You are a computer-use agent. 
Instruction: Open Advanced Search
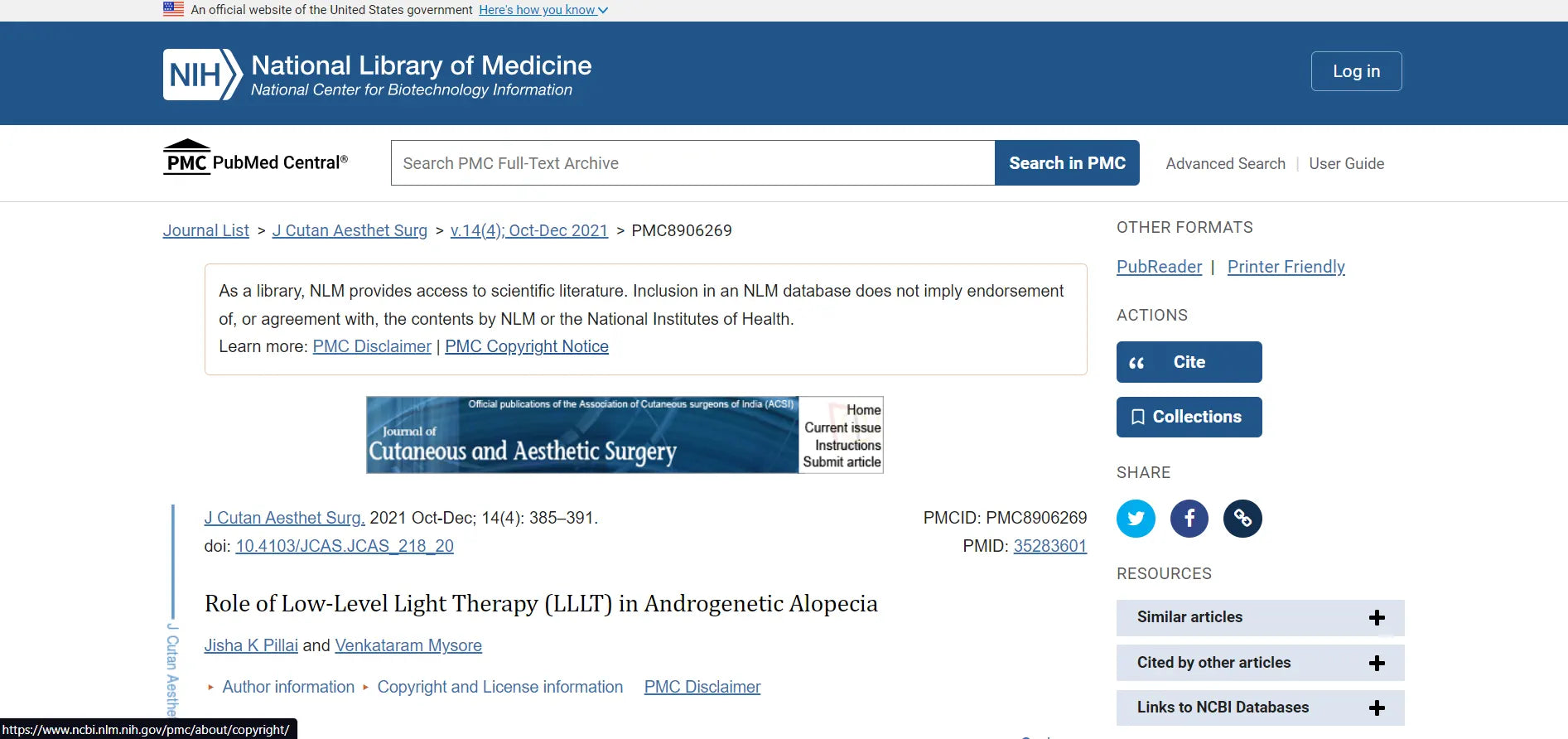pos(1225,163)
